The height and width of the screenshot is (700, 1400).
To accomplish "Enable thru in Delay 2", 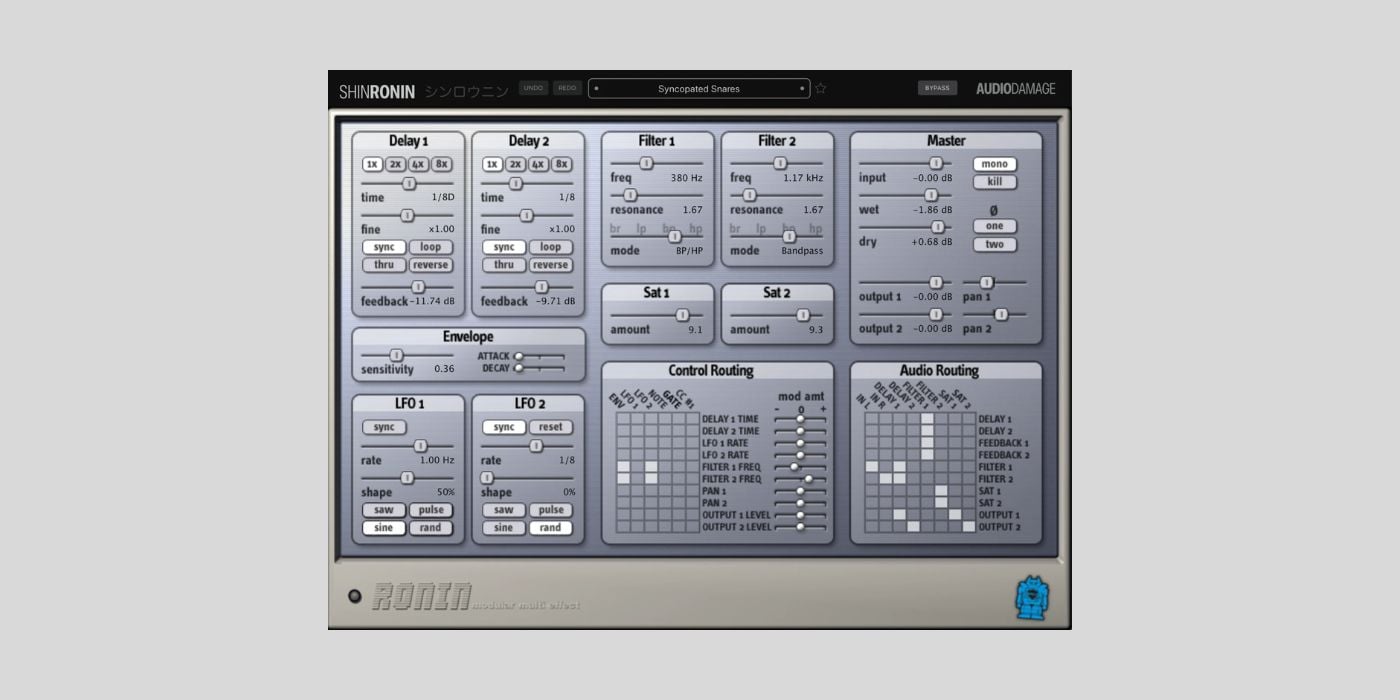I will coord(504,265).
